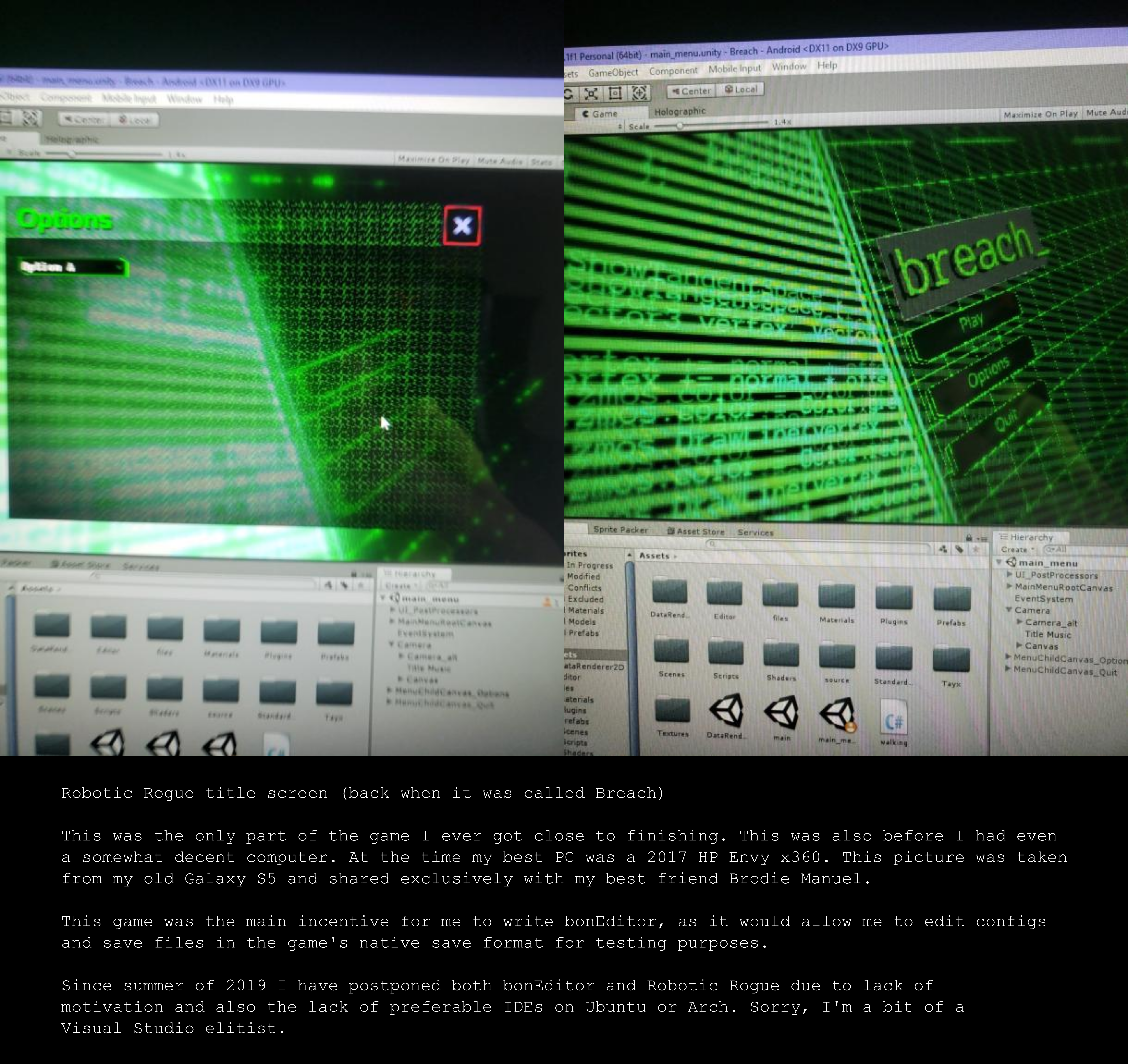Toggle Maximize On Play in left photo
Image resolution: width=1128 pixels, height=1064 pixels.
[434, 160]
